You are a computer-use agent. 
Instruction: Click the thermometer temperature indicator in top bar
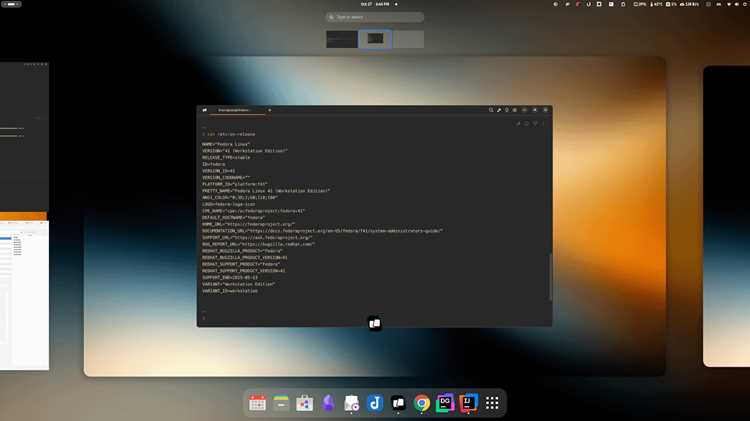(656, 4)
